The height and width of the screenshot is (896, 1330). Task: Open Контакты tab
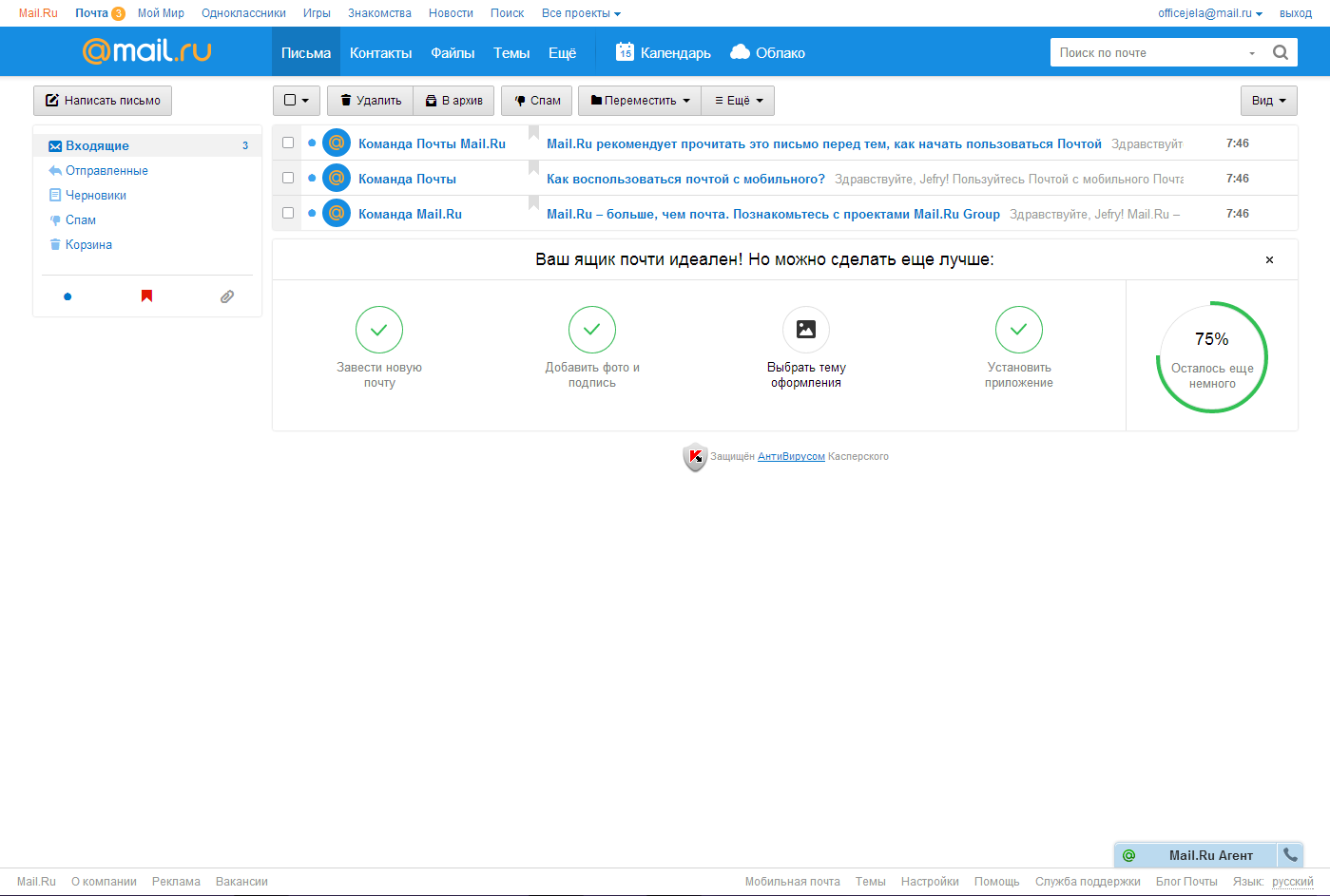pyautogui.click(x=381, y=52)
